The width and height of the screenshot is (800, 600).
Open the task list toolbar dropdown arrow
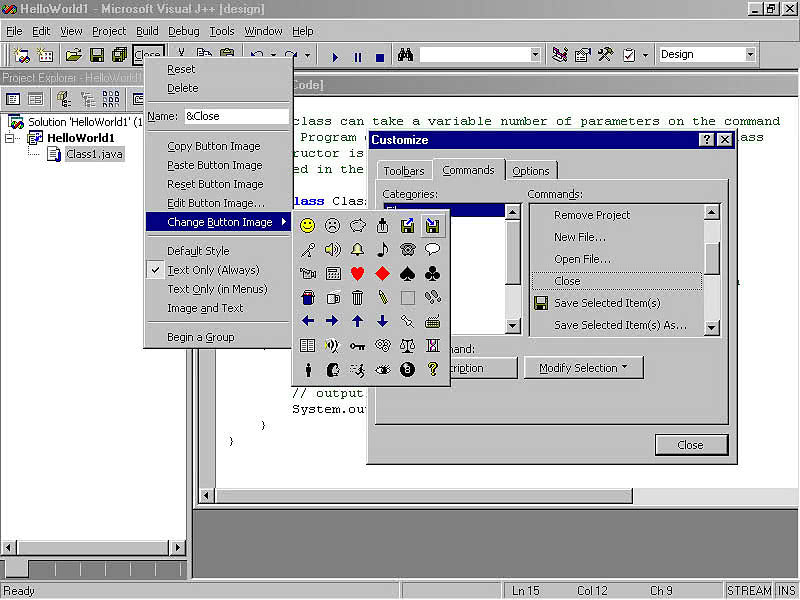(x=645, y=55)
